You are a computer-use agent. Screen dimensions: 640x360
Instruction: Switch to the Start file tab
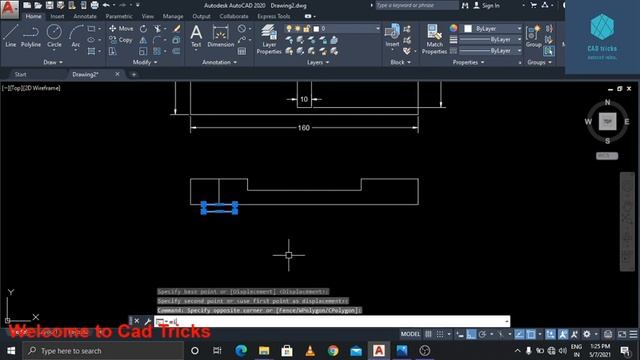coord(20,74)
